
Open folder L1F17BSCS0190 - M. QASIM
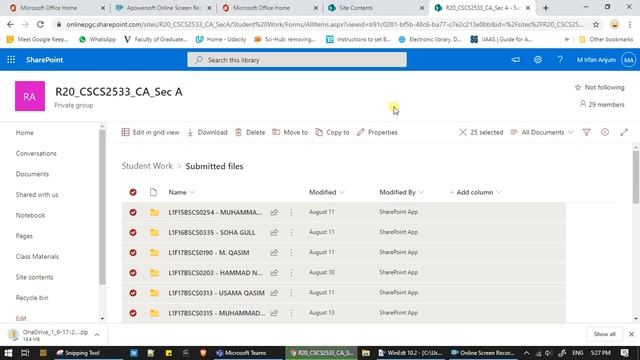pos(209,253)
